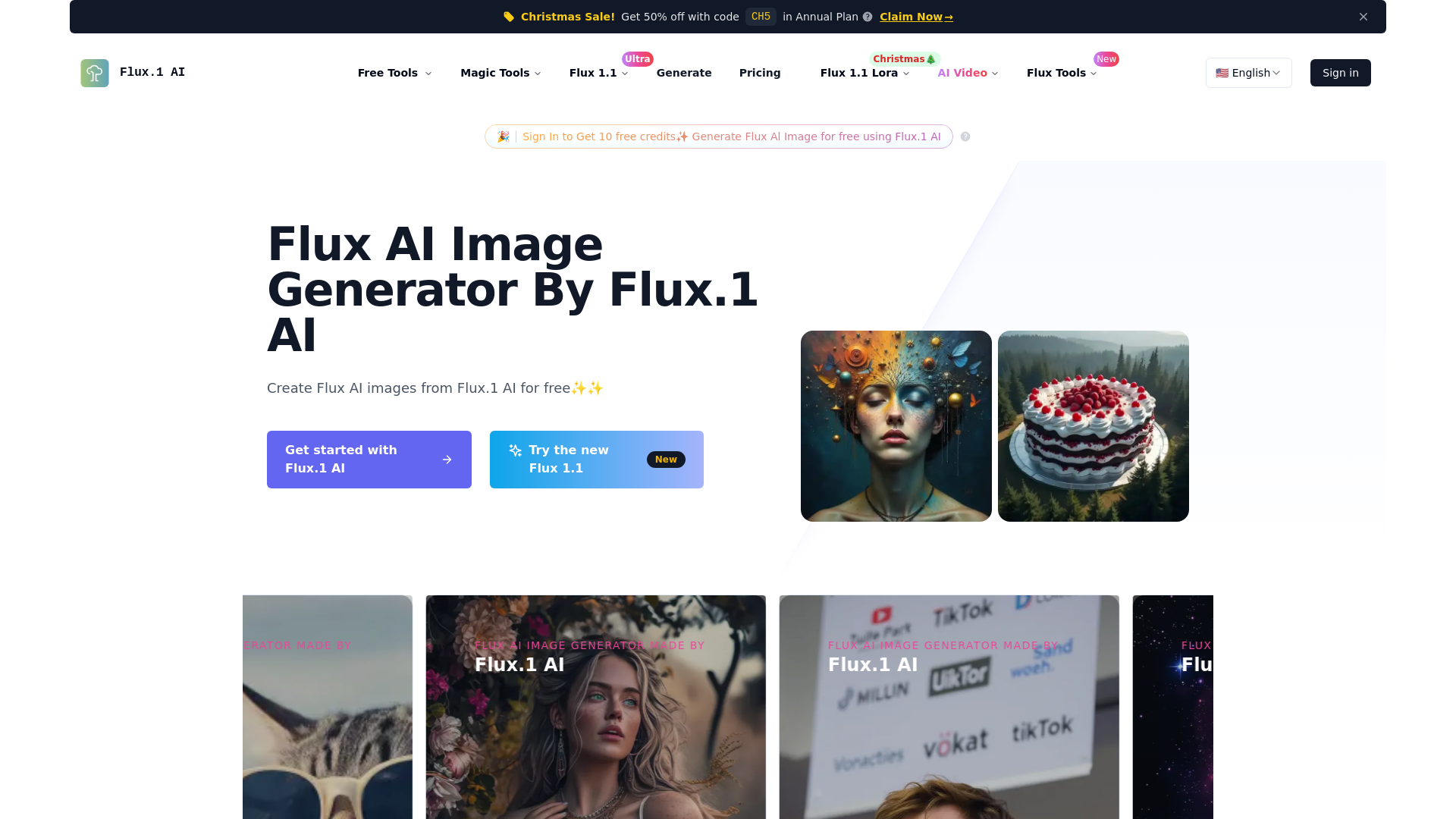Expand the Flux 1.1 Lora dropdown
The height and width of the screenshot is (819, 1456).
coord(864,72)
